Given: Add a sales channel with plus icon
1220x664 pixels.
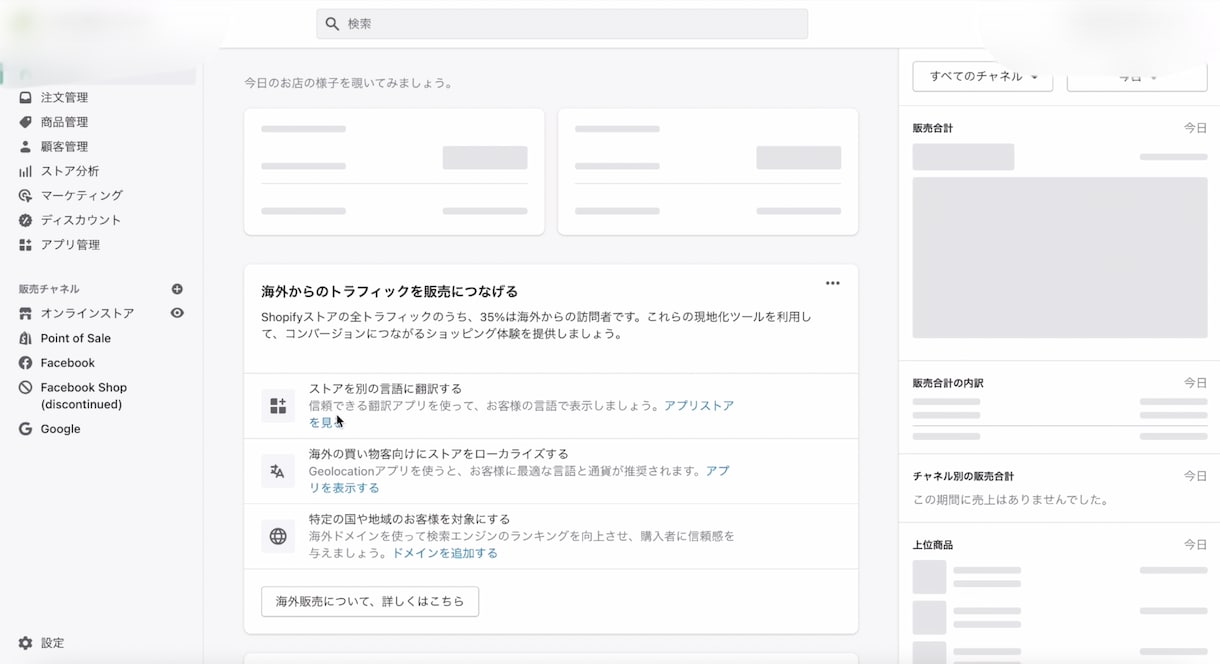Looking at the screenshot, I should point(177,289).
